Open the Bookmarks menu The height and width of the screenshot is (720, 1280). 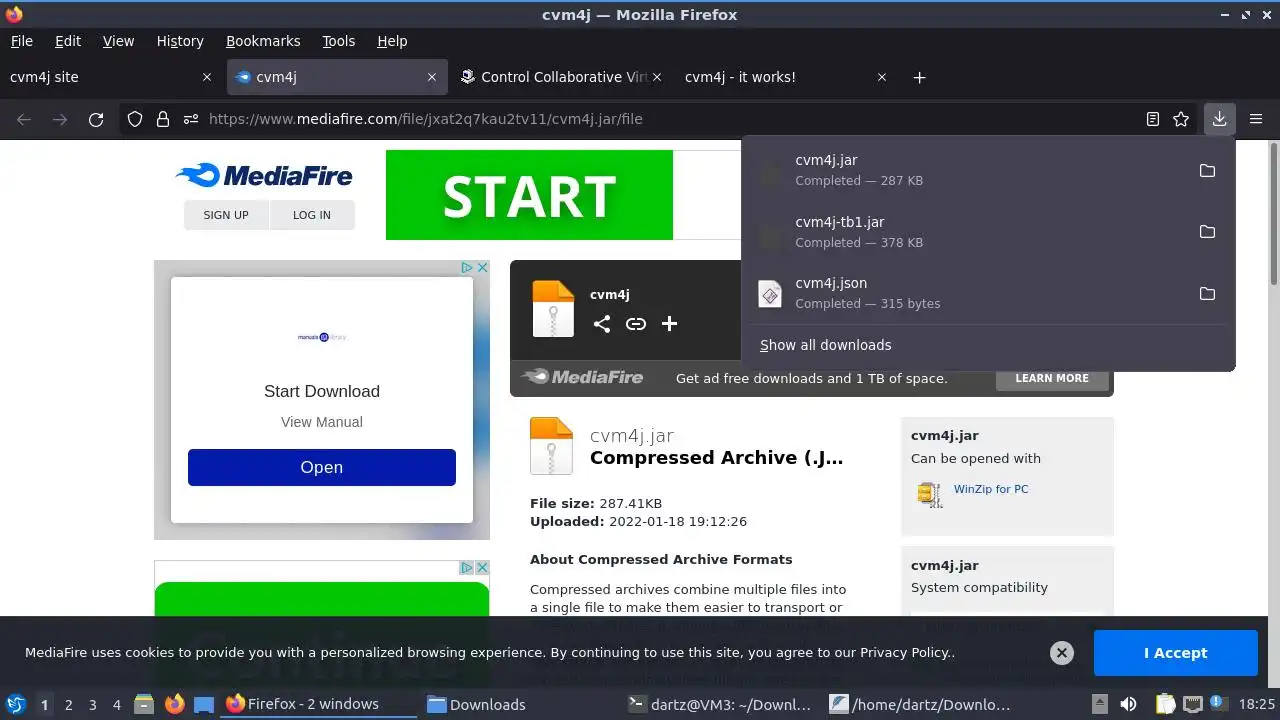click(263, 41)
